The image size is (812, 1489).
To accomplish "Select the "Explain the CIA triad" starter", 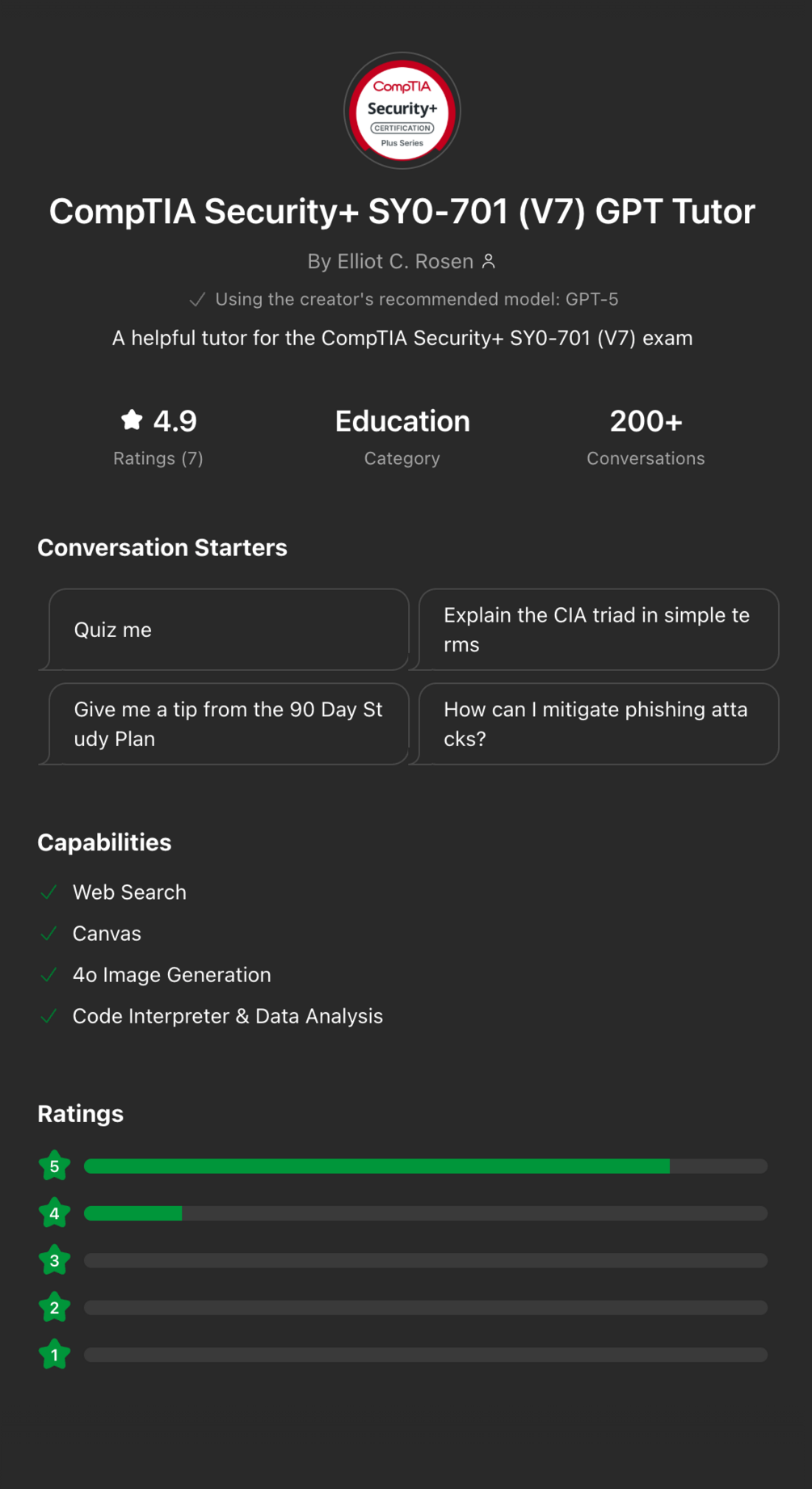I will 598,630.
